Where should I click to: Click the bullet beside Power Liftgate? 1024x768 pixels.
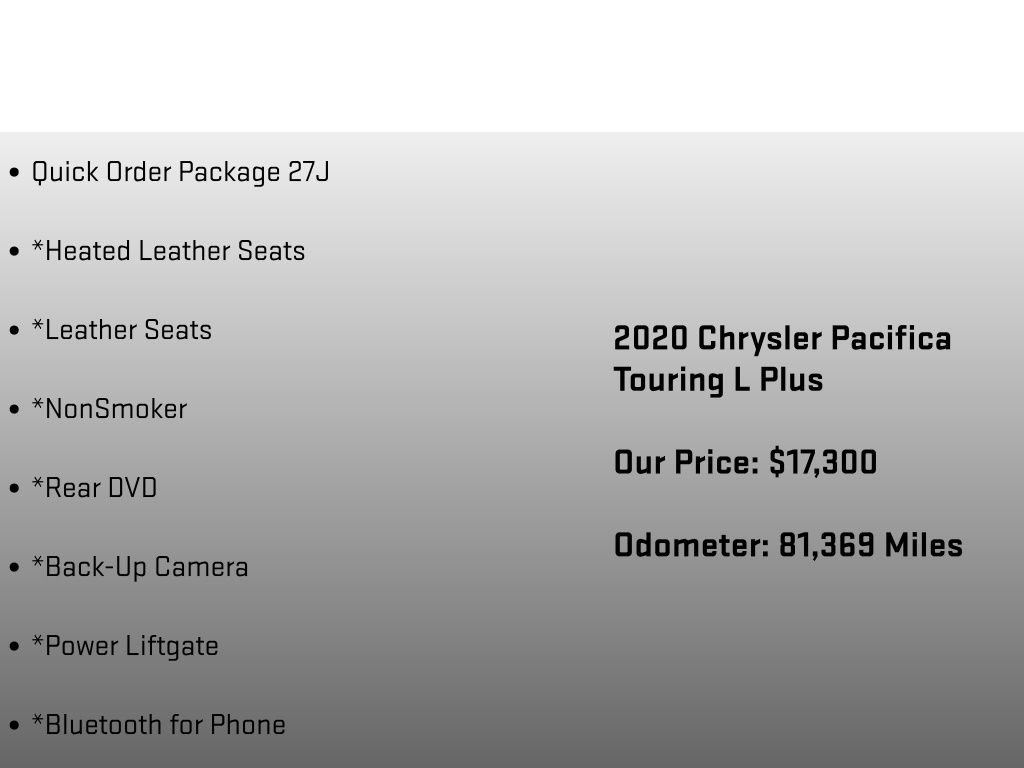pyautogui.click(x=14, y=647)
